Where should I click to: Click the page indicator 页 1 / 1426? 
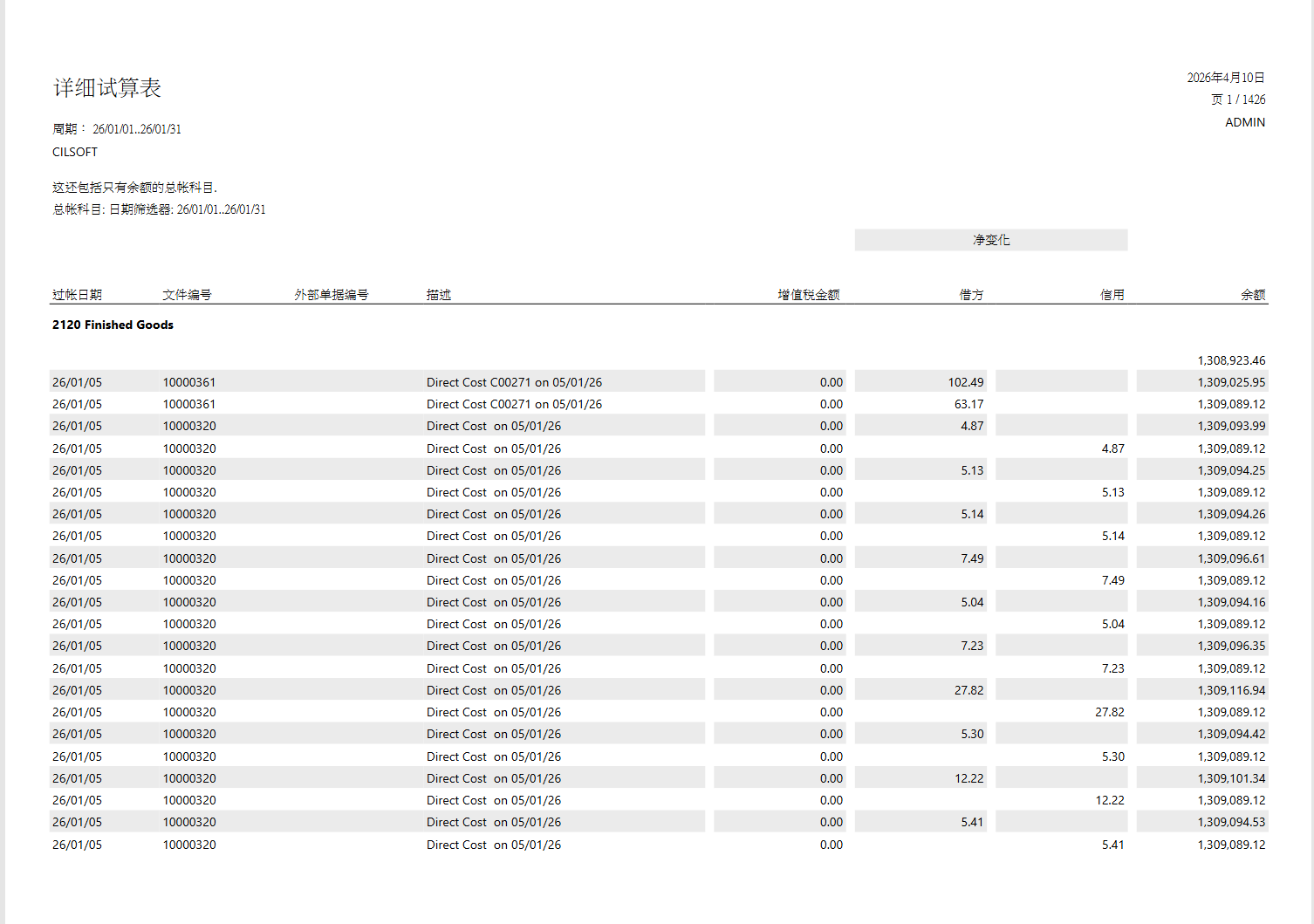(x=1238, y=99)
